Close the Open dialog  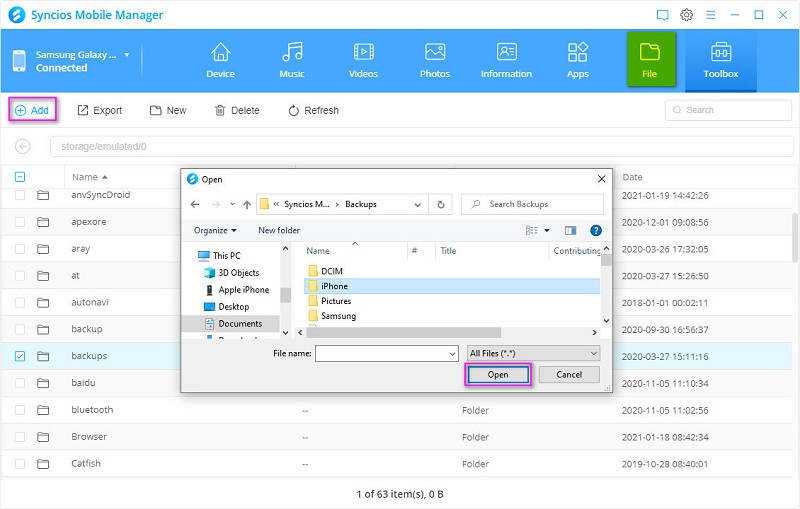pos(602,179)
